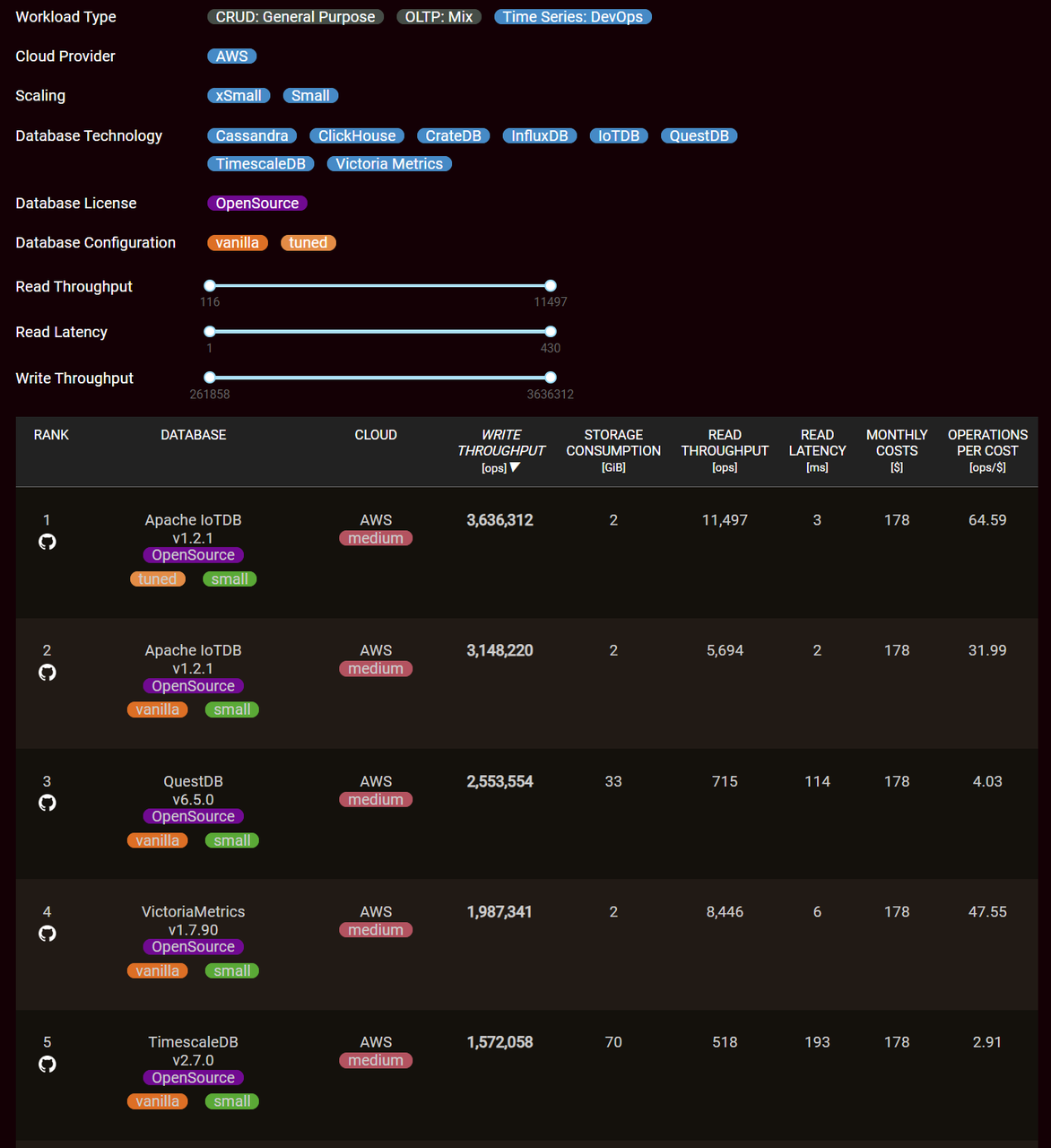Click the medium tag in QuestDB row
This screenshot has width=1051, height=1148.
[376, 800]
